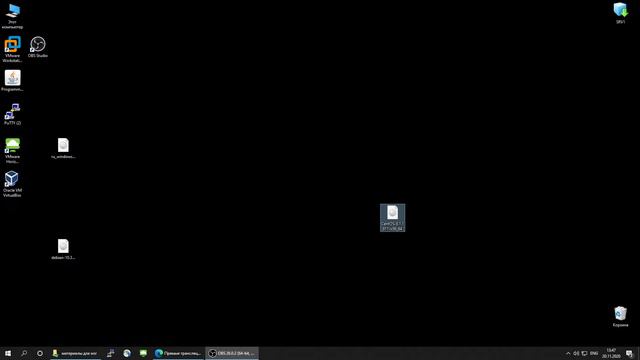The image size is (640, 360).
Task: Select the highlighted CentOS file icon
Action: [393, 218]
